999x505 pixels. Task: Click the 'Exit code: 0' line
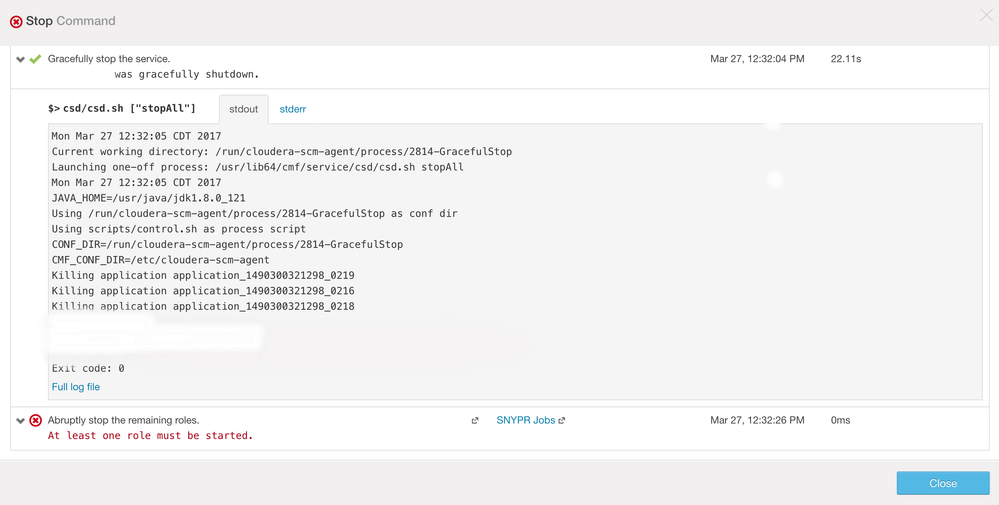(88, 368)
